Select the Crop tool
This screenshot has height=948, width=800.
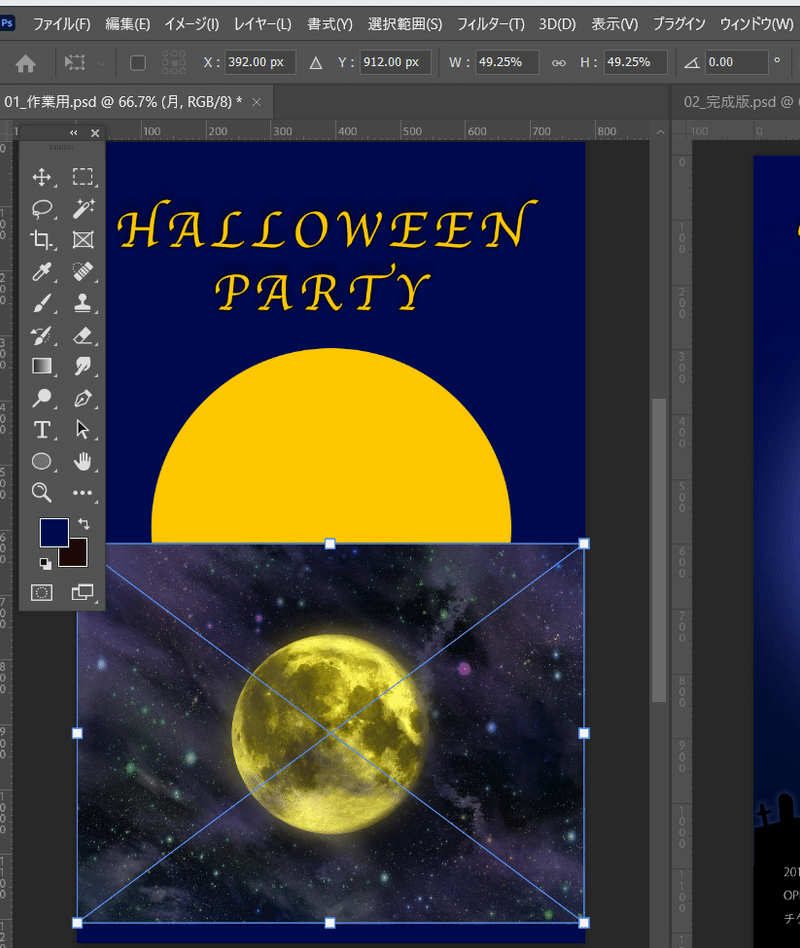tap(41, 240)
